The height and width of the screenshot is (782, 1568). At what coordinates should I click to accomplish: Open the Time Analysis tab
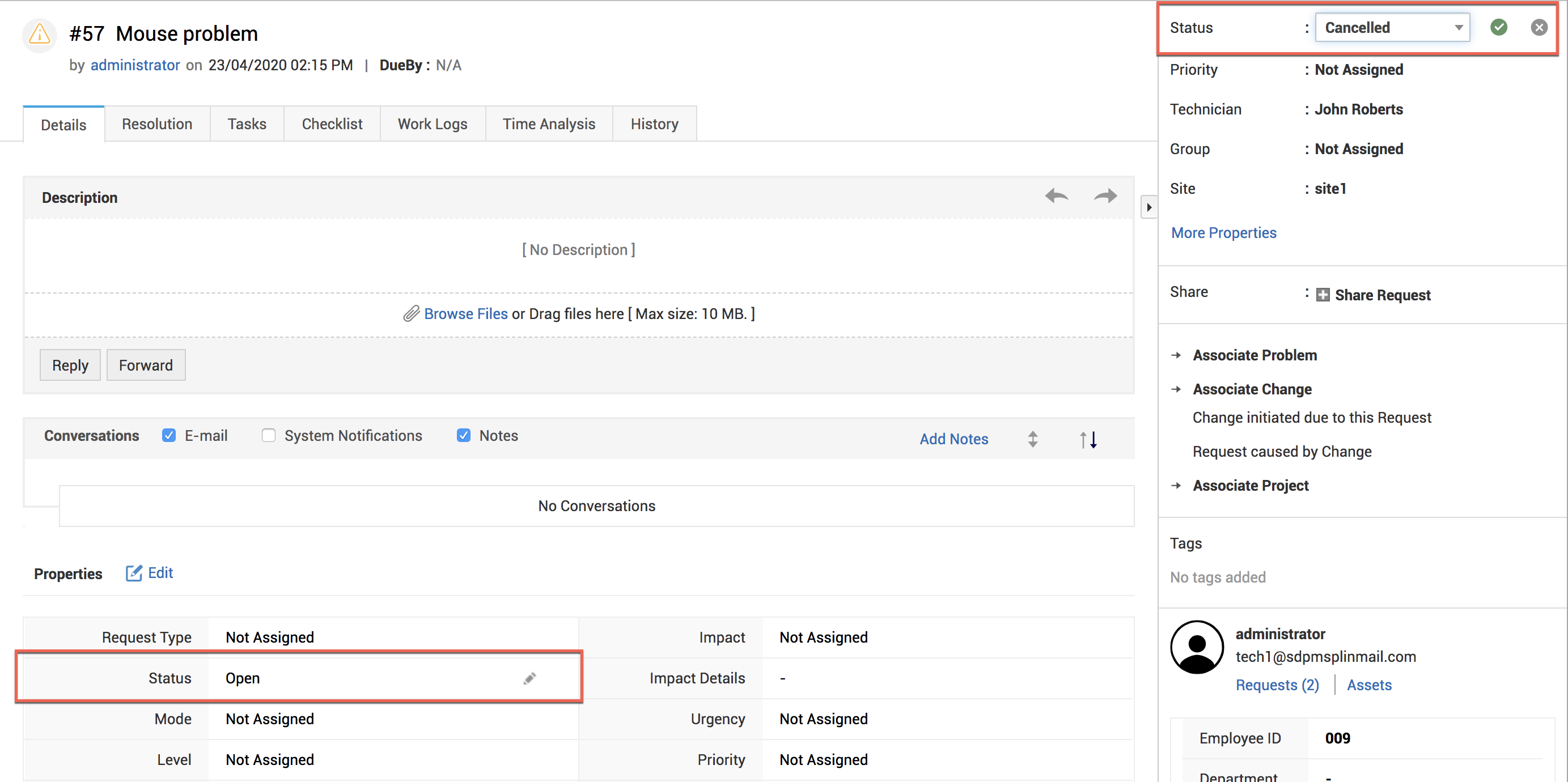pos(548,124)
